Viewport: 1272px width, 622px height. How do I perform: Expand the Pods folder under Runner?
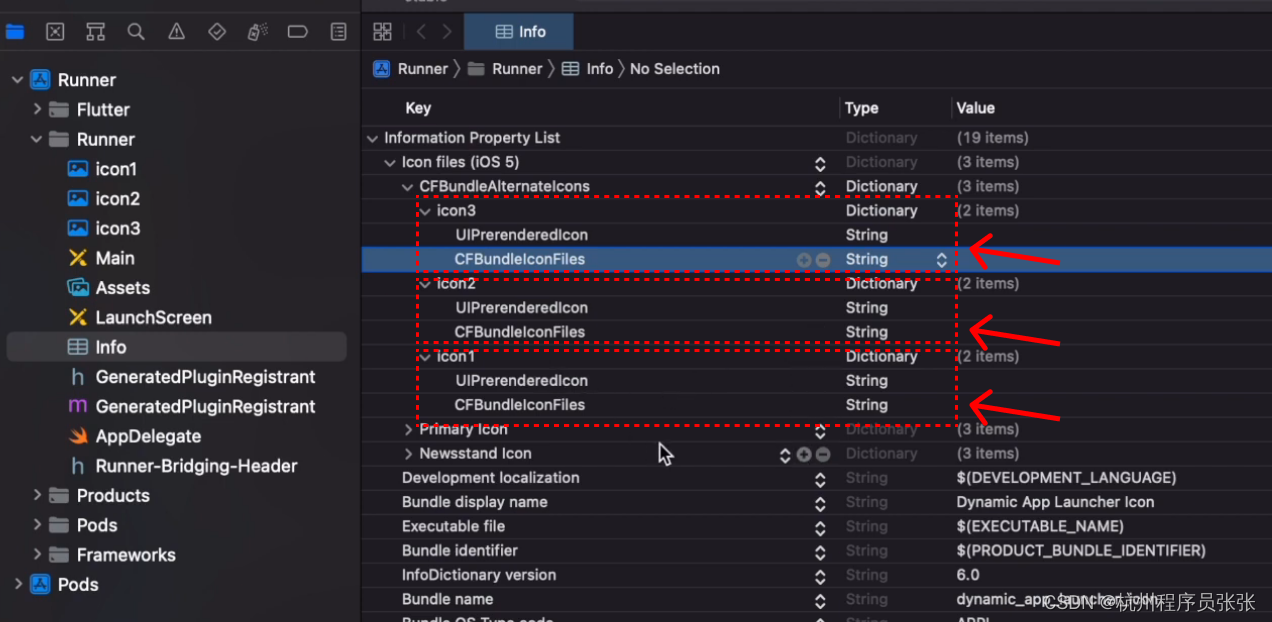click(x=37, y=525)
